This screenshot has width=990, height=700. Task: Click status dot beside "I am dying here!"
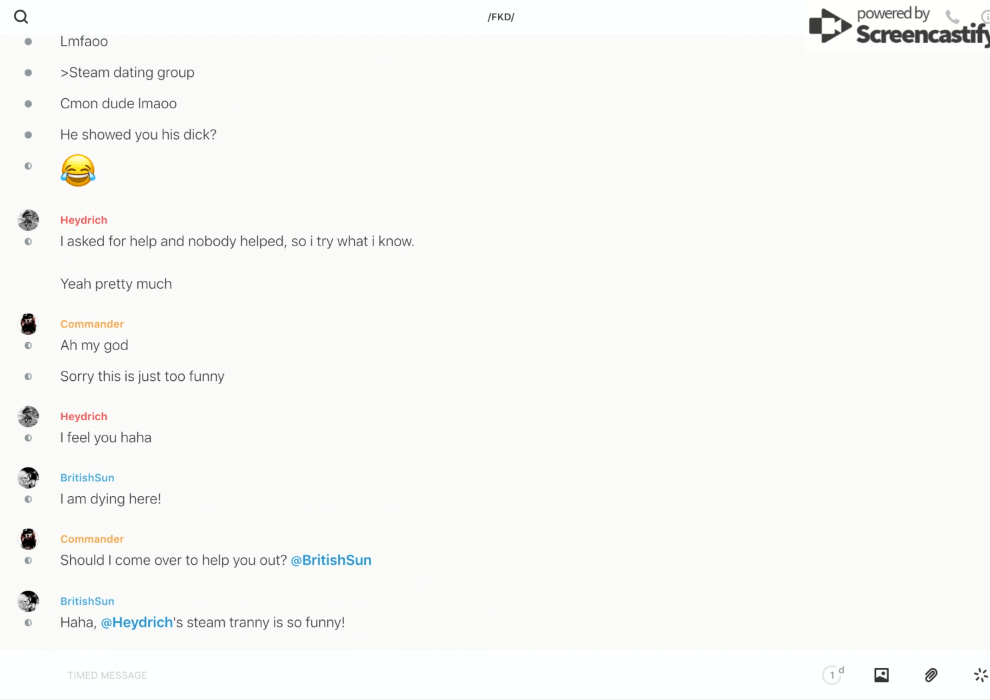(28, 499)
